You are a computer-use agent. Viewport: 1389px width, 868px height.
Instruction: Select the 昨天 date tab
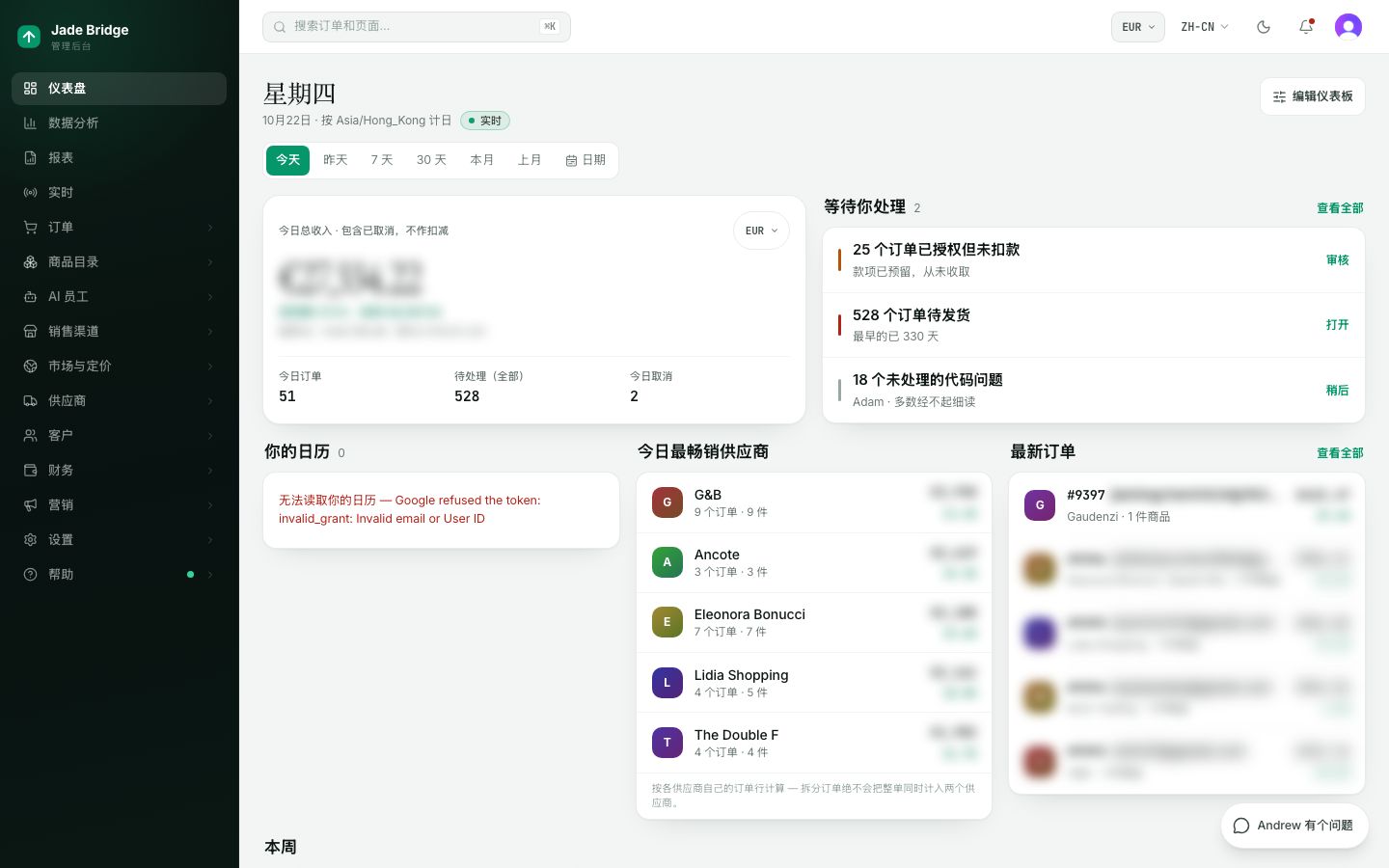335,160
